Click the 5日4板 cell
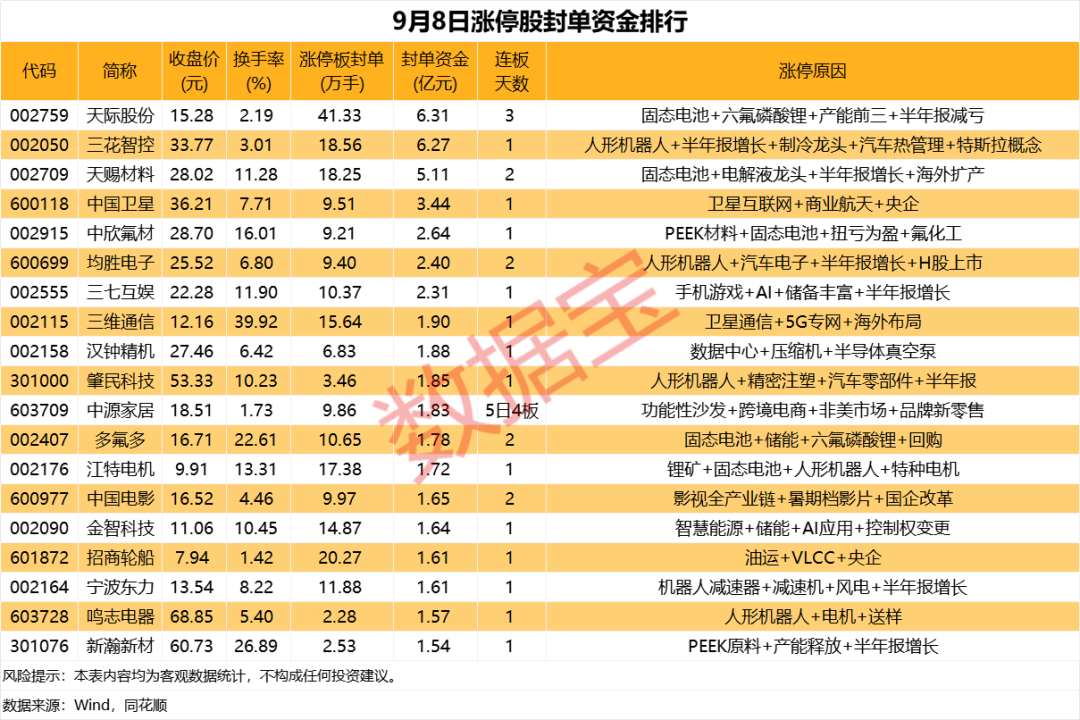The width and height of the screenshot is (1080, 720). (512, 411)
